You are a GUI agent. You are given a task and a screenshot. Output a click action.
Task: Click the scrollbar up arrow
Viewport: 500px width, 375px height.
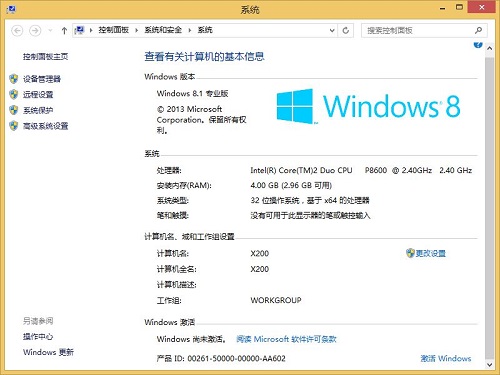489,48
